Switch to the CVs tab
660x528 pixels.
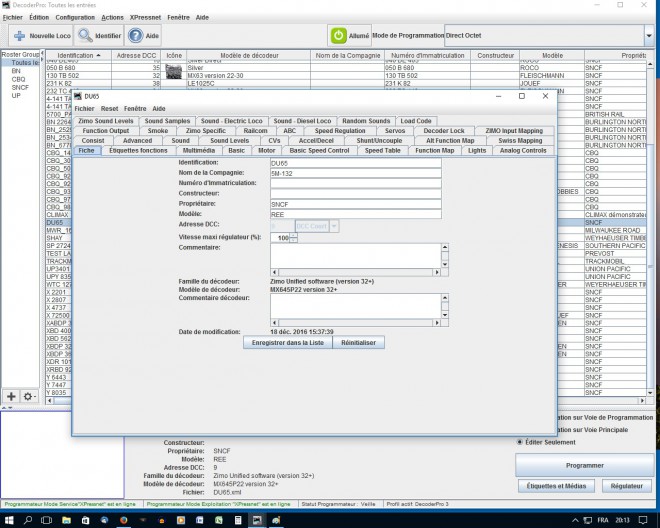pos(274,141)
